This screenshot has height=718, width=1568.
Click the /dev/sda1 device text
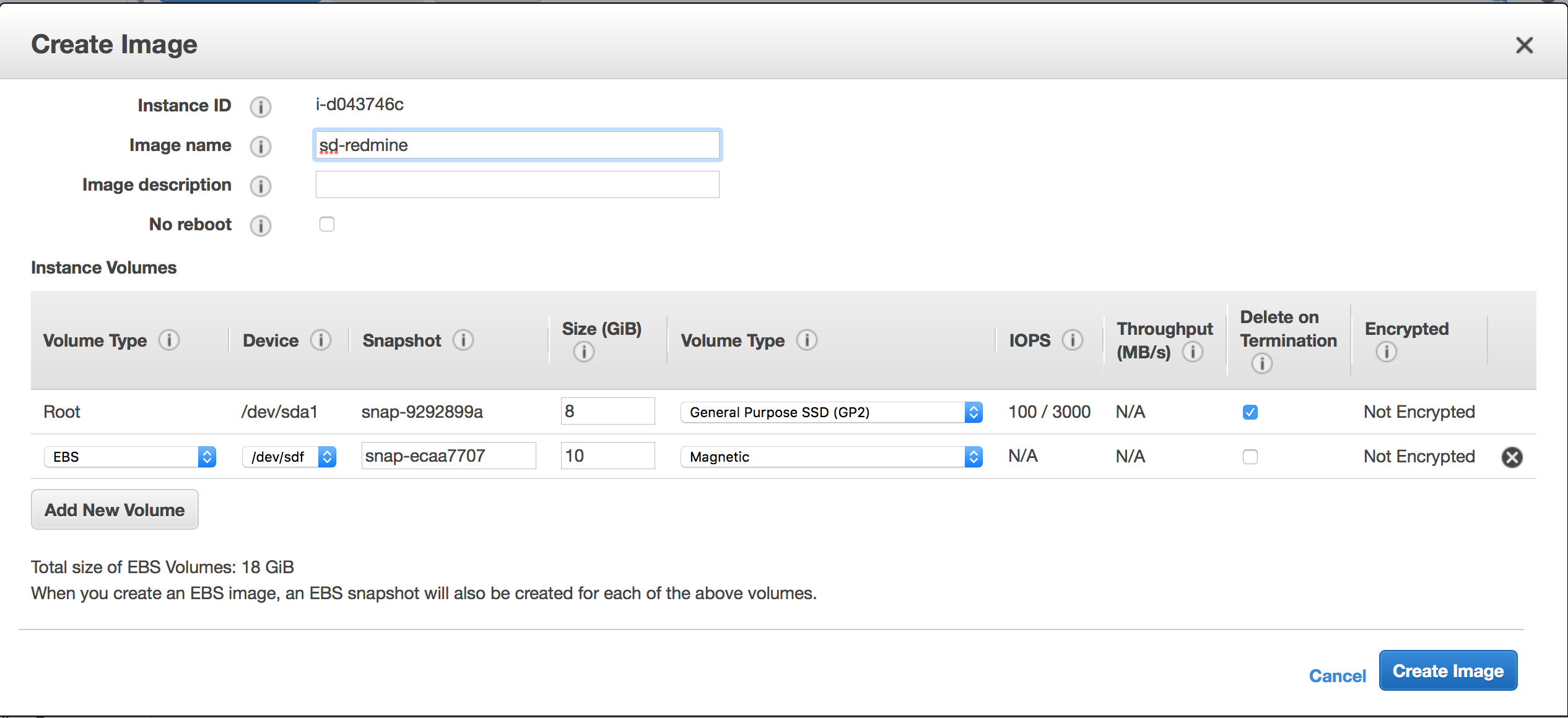(279, 412)
